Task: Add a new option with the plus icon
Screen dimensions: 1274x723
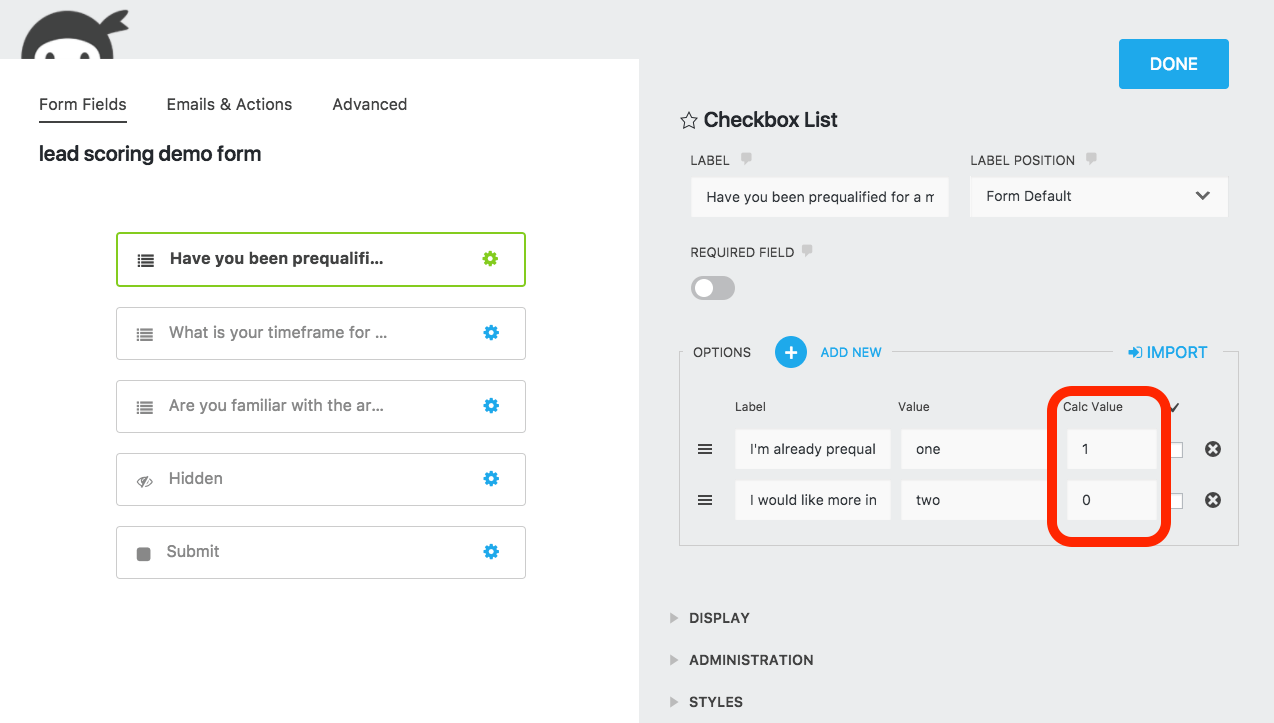Action: coord(790,352)
